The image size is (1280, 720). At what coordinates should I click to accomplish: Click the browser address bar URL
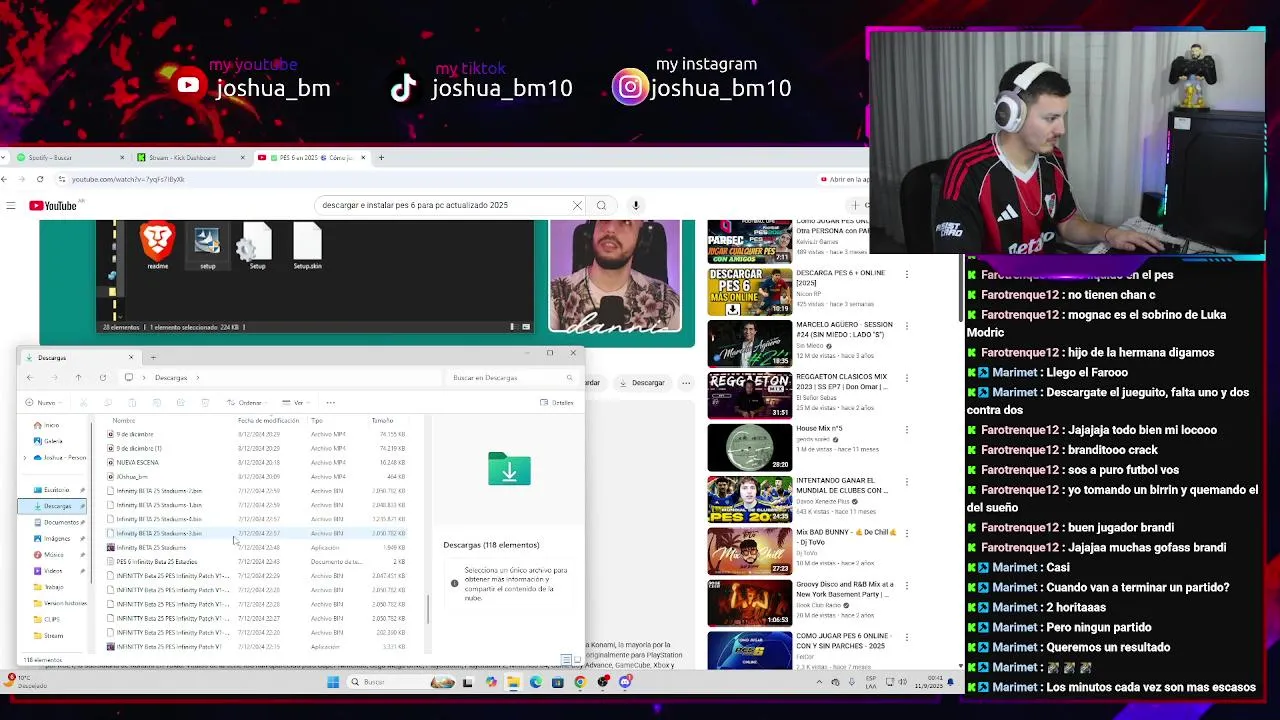point(128,179)
